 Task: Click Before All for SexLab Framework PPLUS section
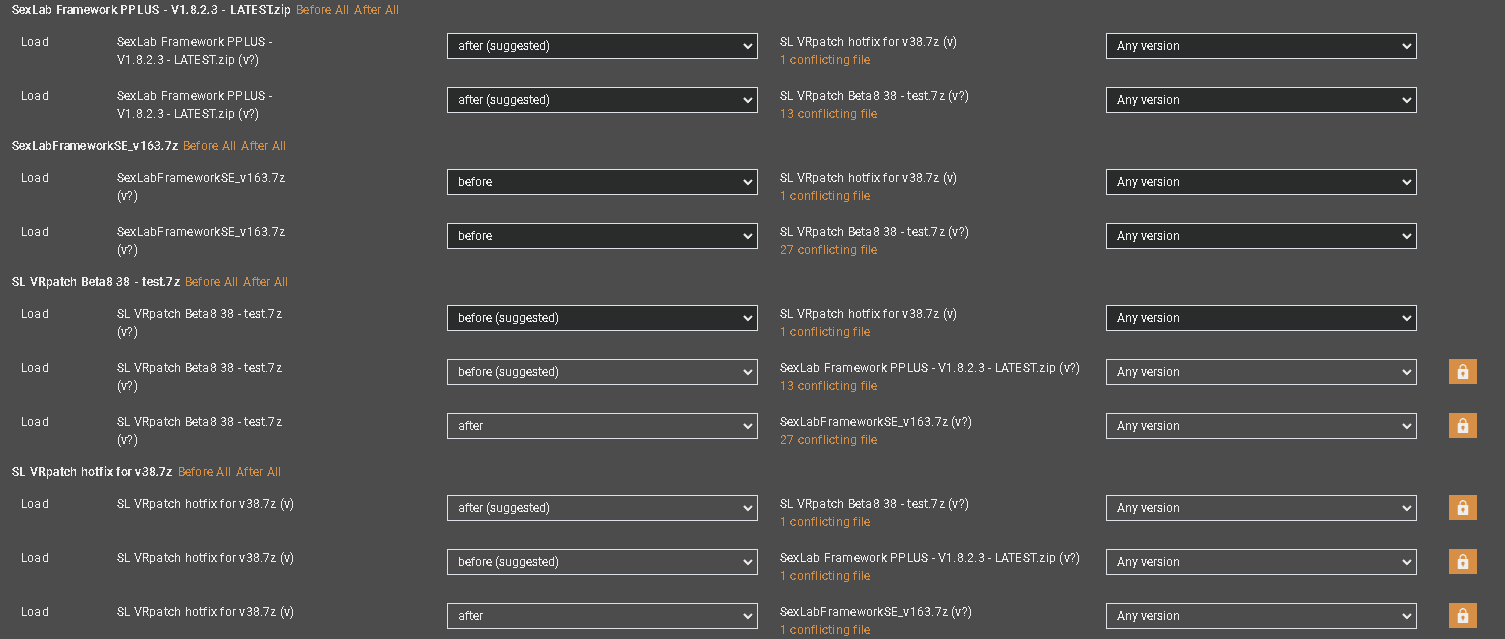pyautogui.click(x=322, y=10)
